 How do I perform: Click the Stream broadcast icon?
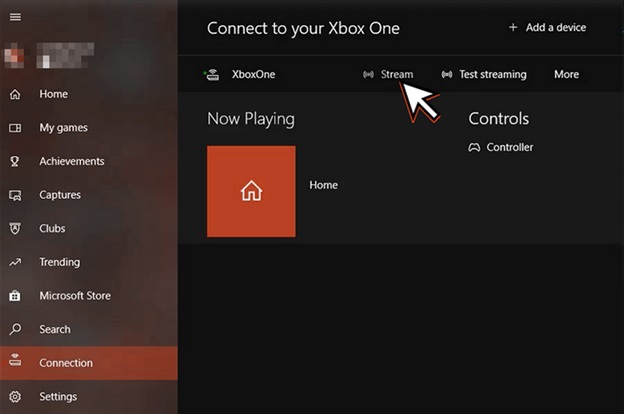(369, 74)
